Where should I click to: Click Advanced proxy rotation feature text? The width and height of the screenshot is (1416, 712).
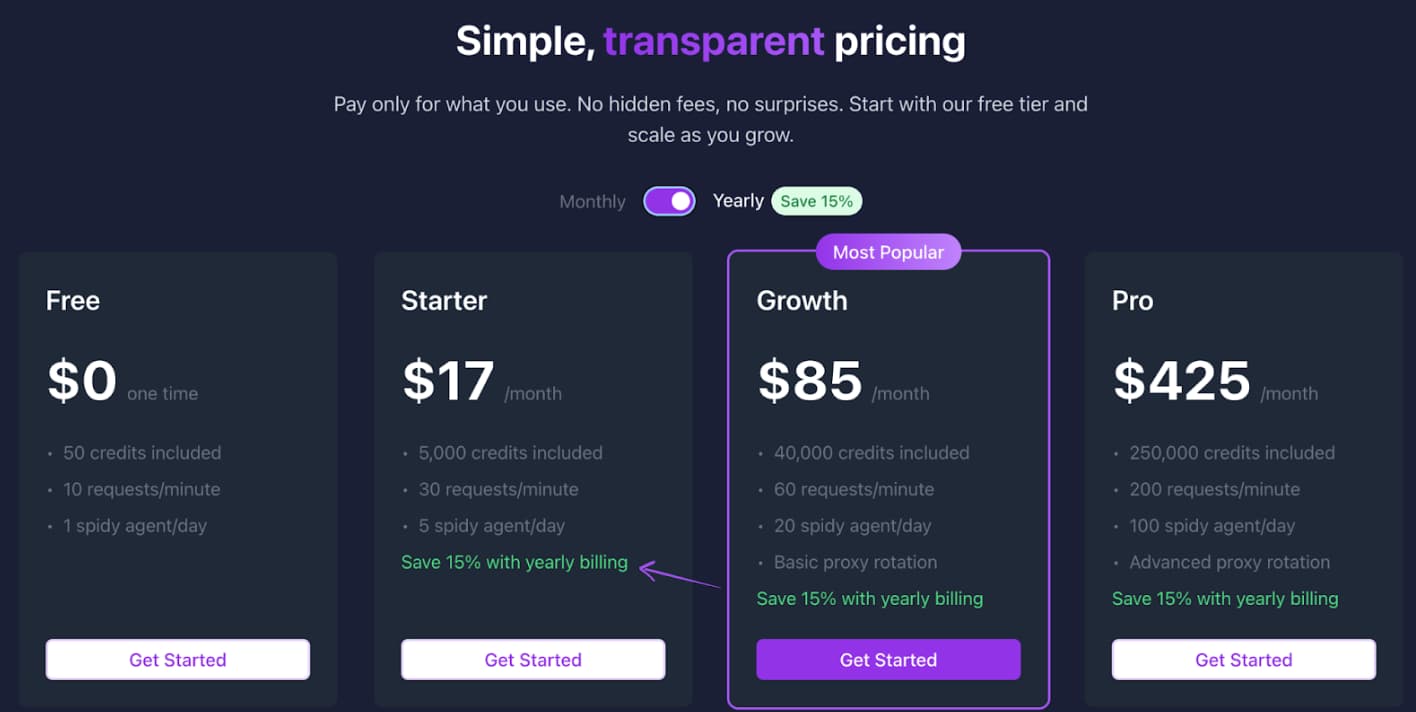pyautogui.click(x=1230, y=562)
